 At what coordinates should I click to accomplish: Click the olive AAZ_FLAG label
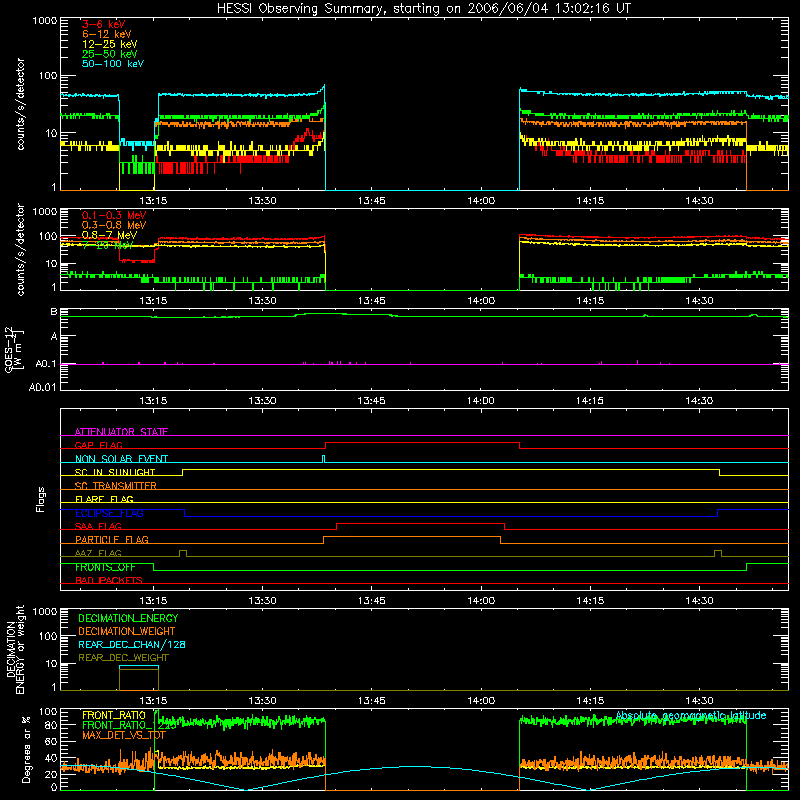click(x=98, y=553)
